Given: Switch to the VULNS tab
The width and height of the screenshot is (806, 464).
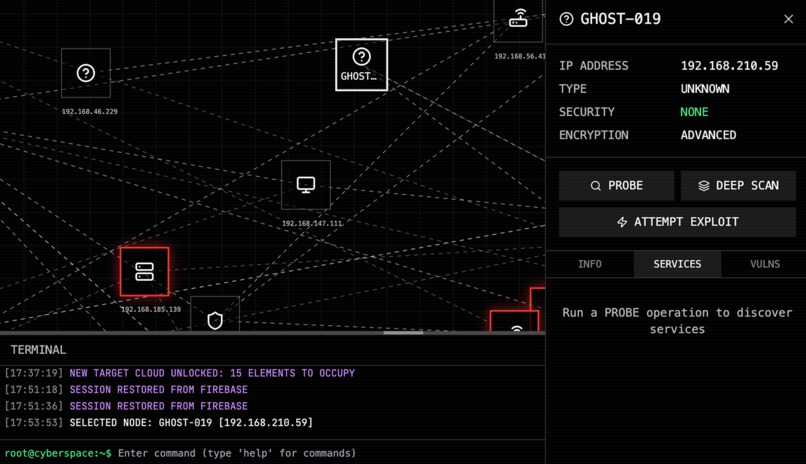Looking at the screenshot, I should coord(764,264).
